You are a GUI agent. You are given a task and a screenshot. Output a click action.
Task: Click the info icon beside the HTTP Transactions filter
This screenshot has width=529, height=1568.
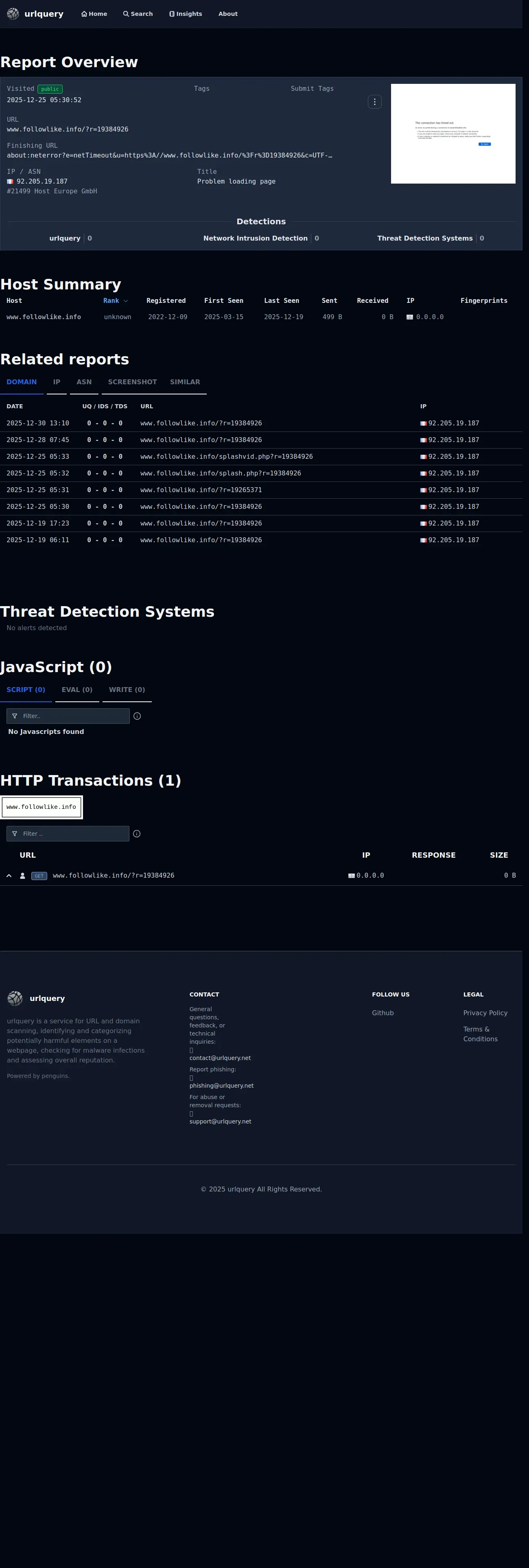click(x=137, y=834)
